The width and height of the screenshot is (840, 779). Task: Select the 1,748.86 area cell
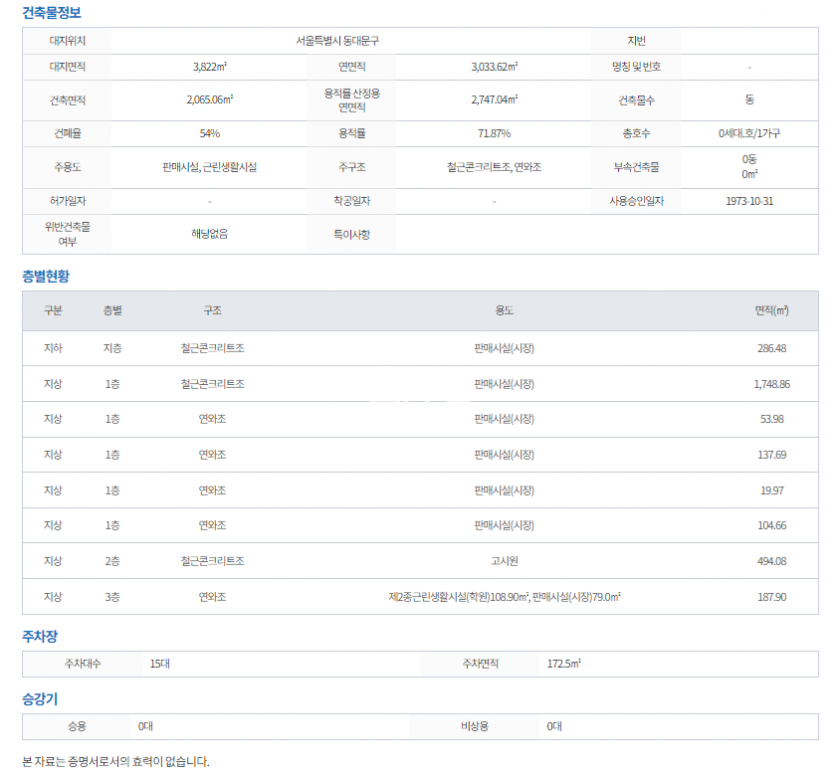pos(771,384)
